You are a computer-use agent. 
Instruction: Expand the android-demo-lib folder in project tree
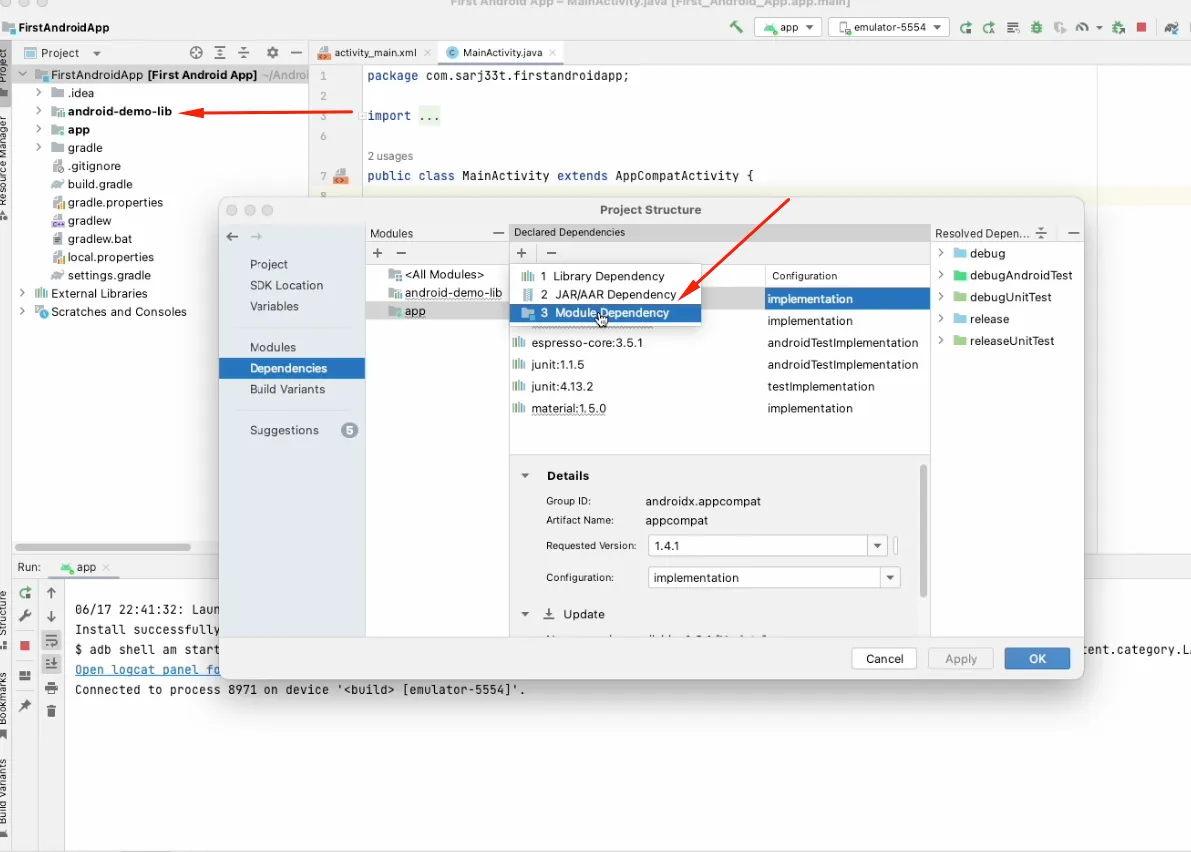pyautogui.click(x=39, y=111)
